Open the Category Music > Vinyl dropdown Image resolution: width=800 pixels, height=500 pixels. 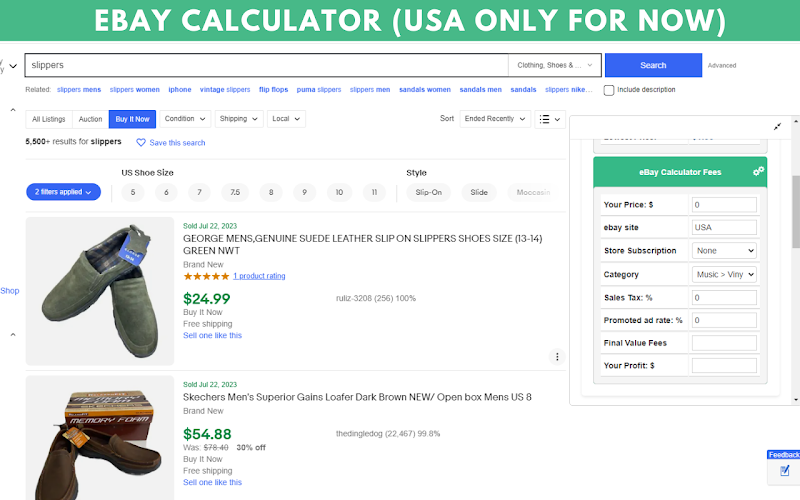click(x=724, y=274)
